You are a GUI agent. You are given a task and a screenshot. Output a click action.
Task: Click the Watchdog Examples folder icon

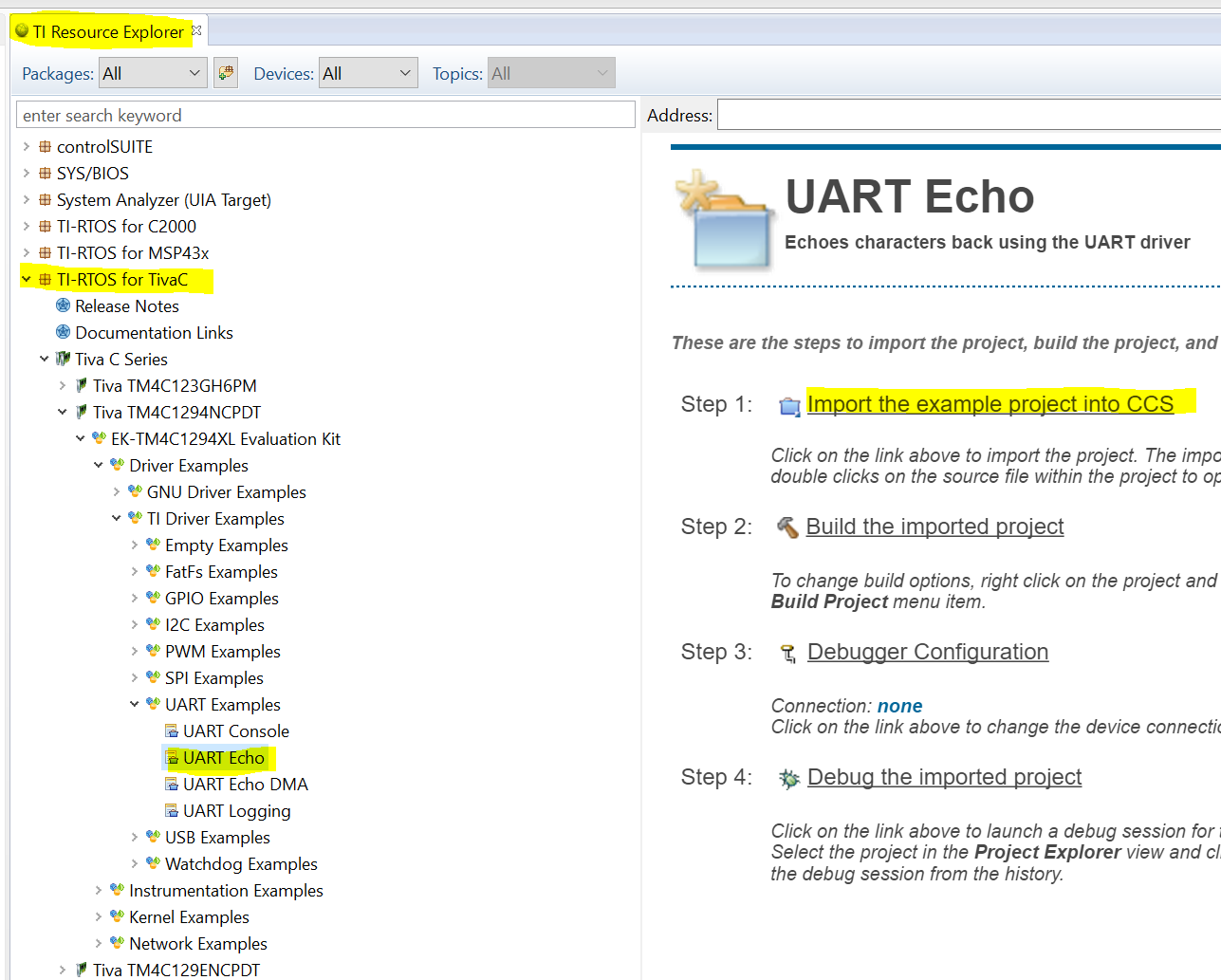click(x=153, y=863)
